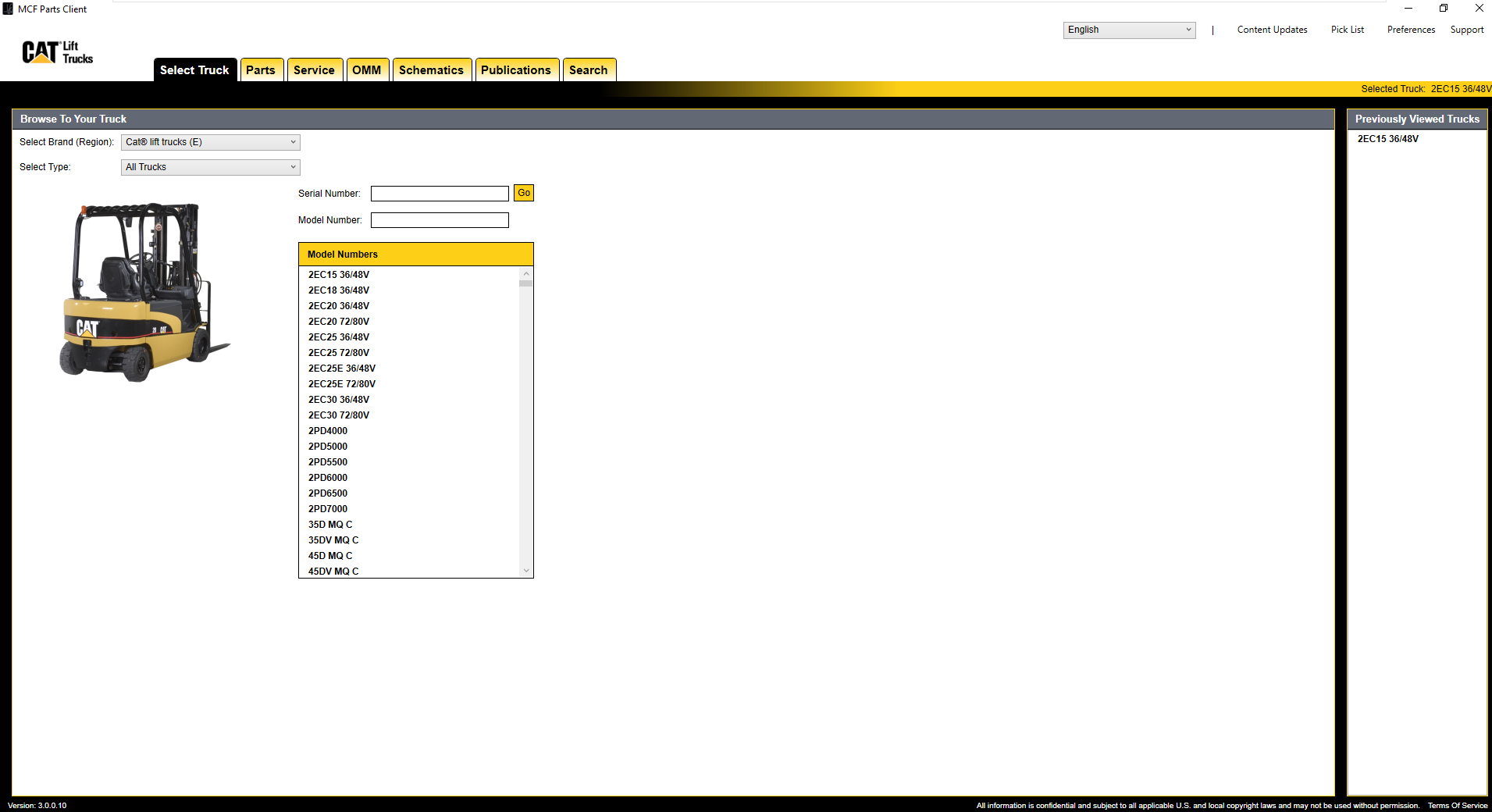The width and height of the screenshot is (1492, 812).
Task: Open the Parts tab
Action: 261,69
